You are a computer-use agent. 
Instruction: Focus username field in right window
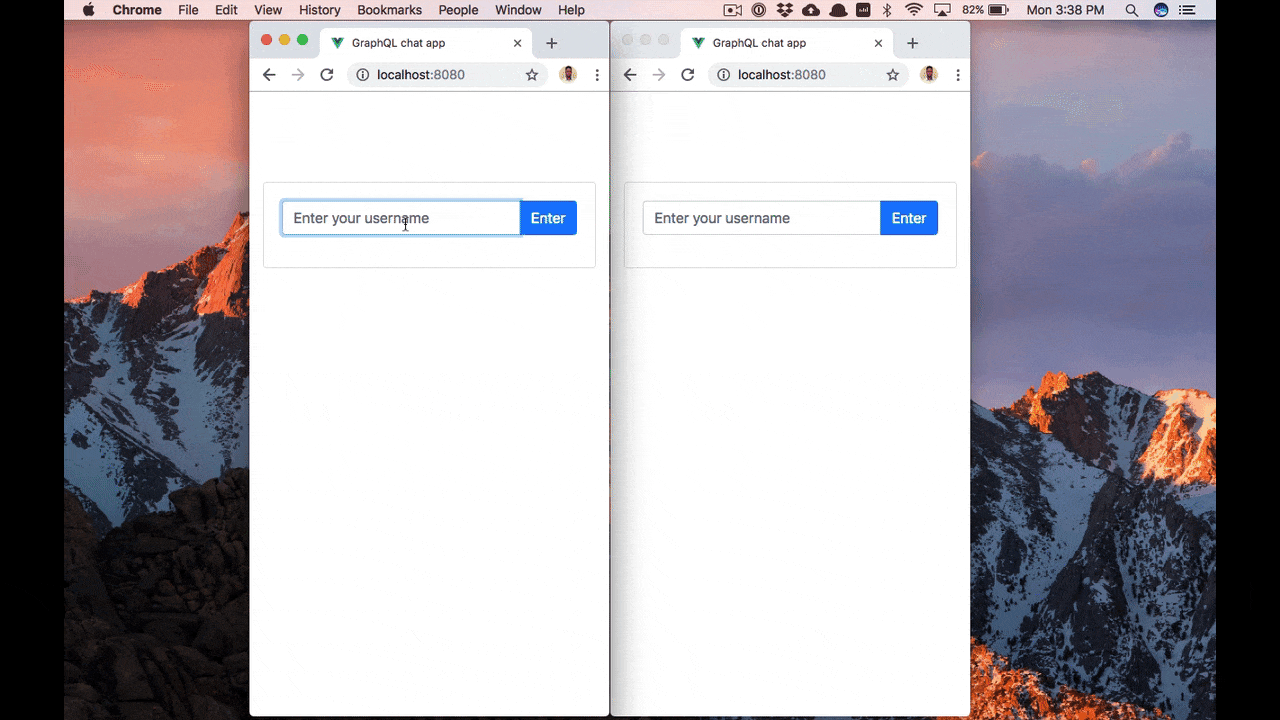click(x=761, y=218)
